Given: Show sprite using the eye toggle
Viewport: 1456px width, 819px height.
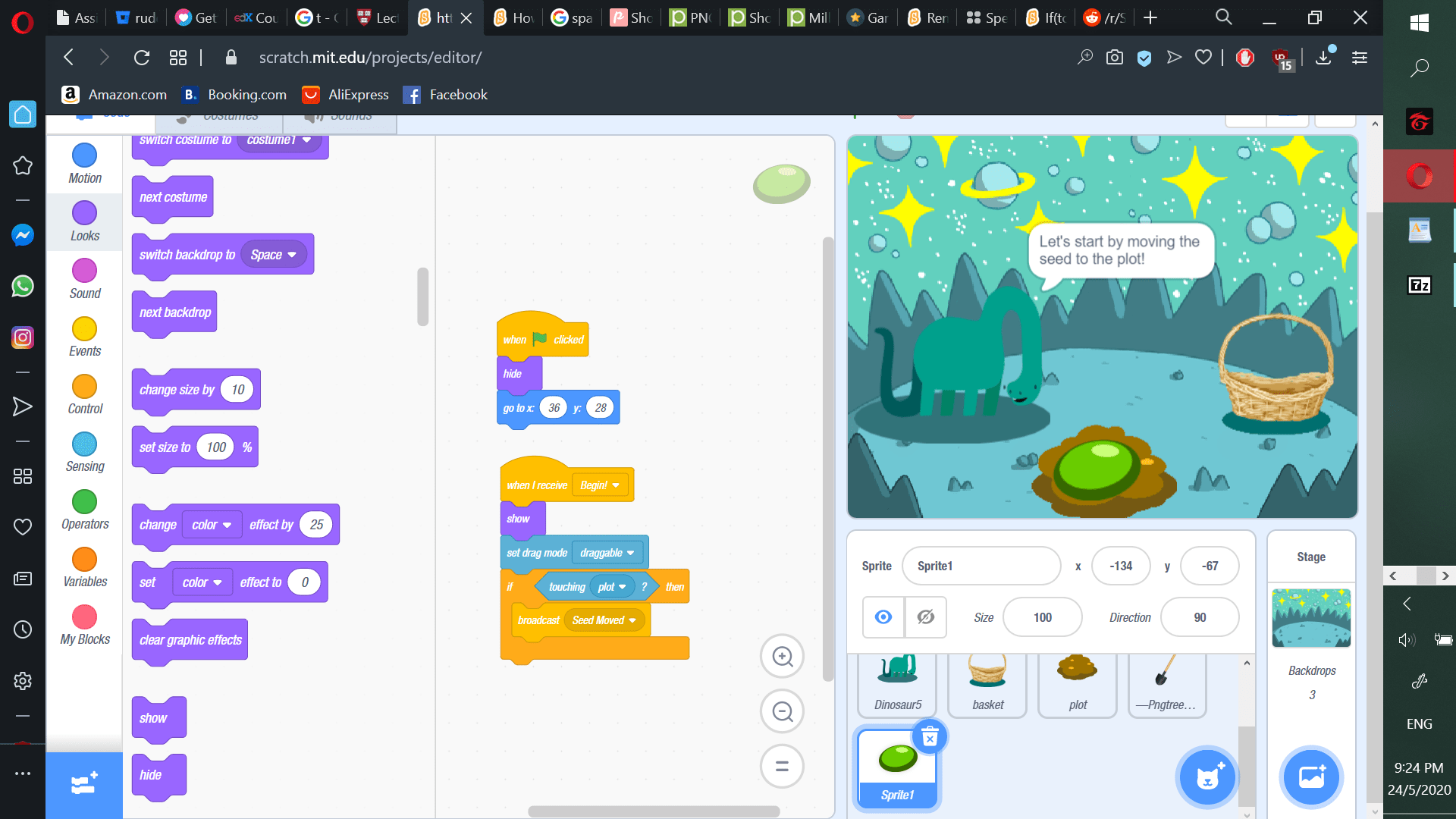Looking at the screenshot, I should point(883,617).
